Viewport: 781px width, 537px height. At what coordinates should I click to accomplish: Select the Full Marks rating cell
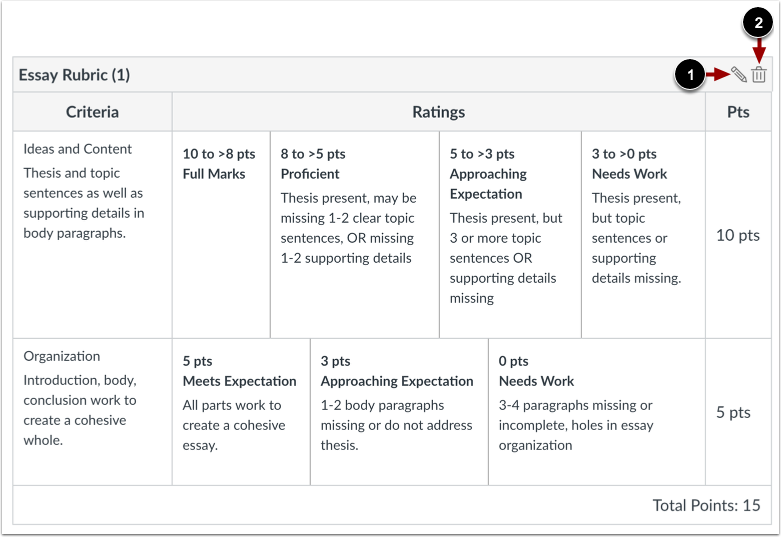click(x=221, y=235)
